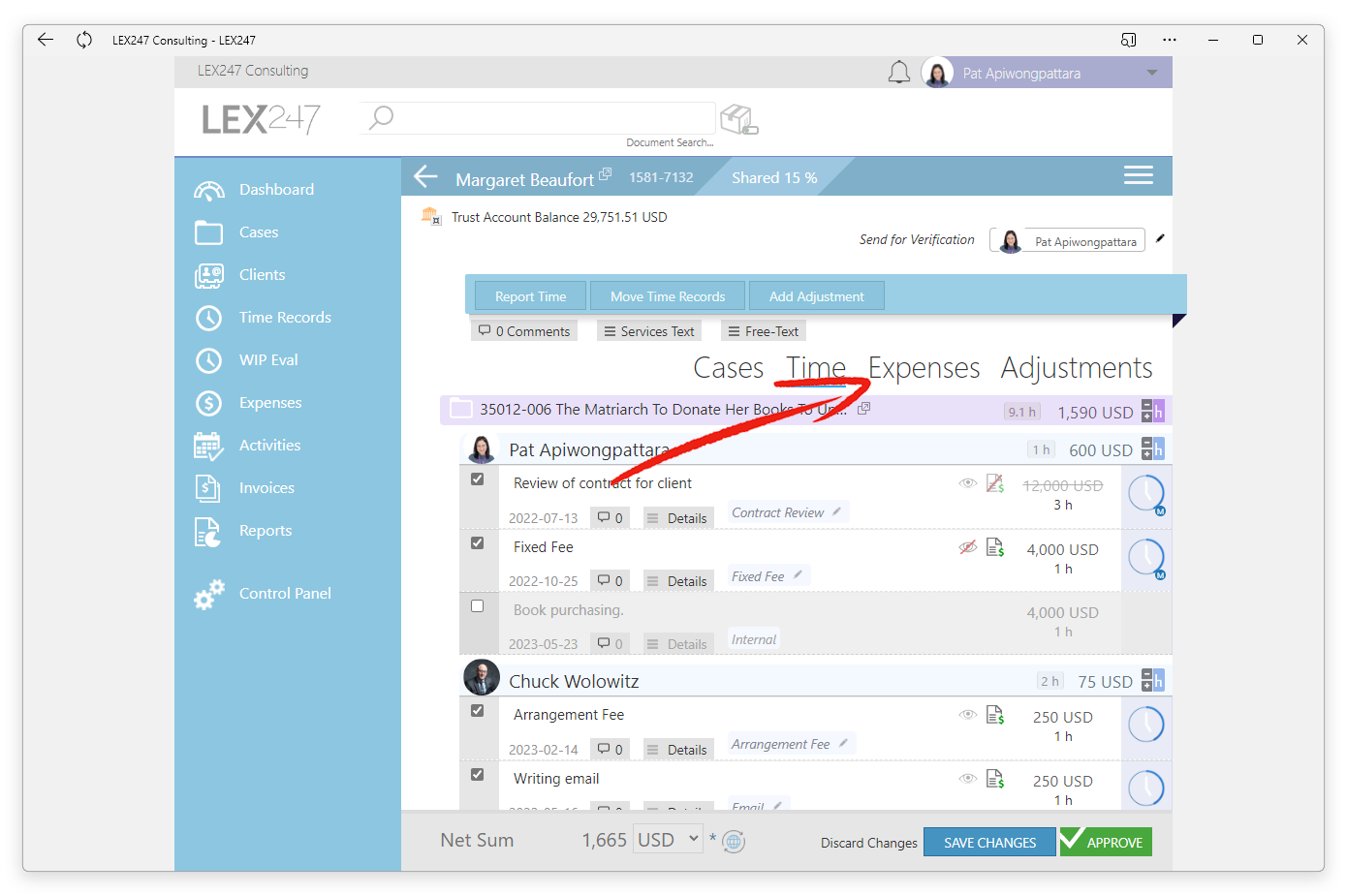The height and width of the screenshot is (896, 1347).
Task: Toggle visibility eye on Review of contract row
Action: [x=967, y=483]
